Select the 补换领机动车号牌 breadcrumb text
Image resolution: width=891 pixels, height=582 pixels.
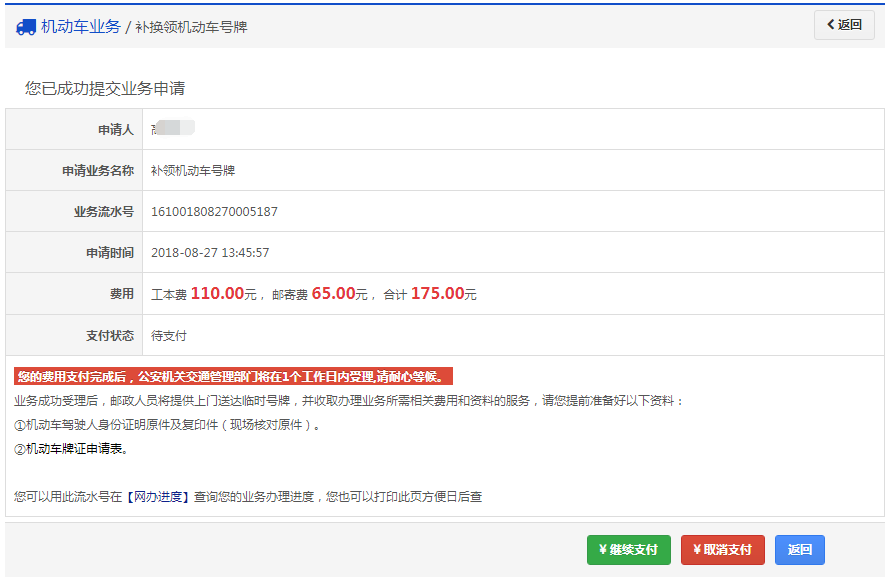(x=191, y=27)
